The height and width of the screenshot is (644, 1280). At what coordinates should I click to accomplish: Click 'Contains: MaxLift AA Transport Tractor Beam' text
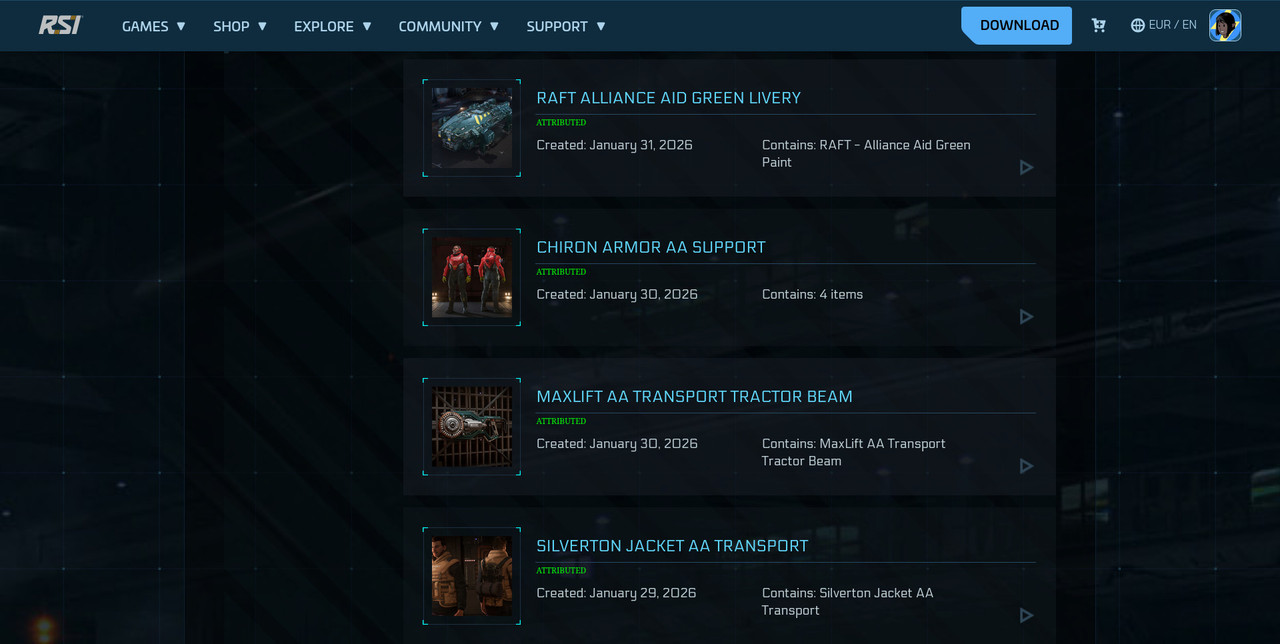pyautogui.click(x=854, y=452)
